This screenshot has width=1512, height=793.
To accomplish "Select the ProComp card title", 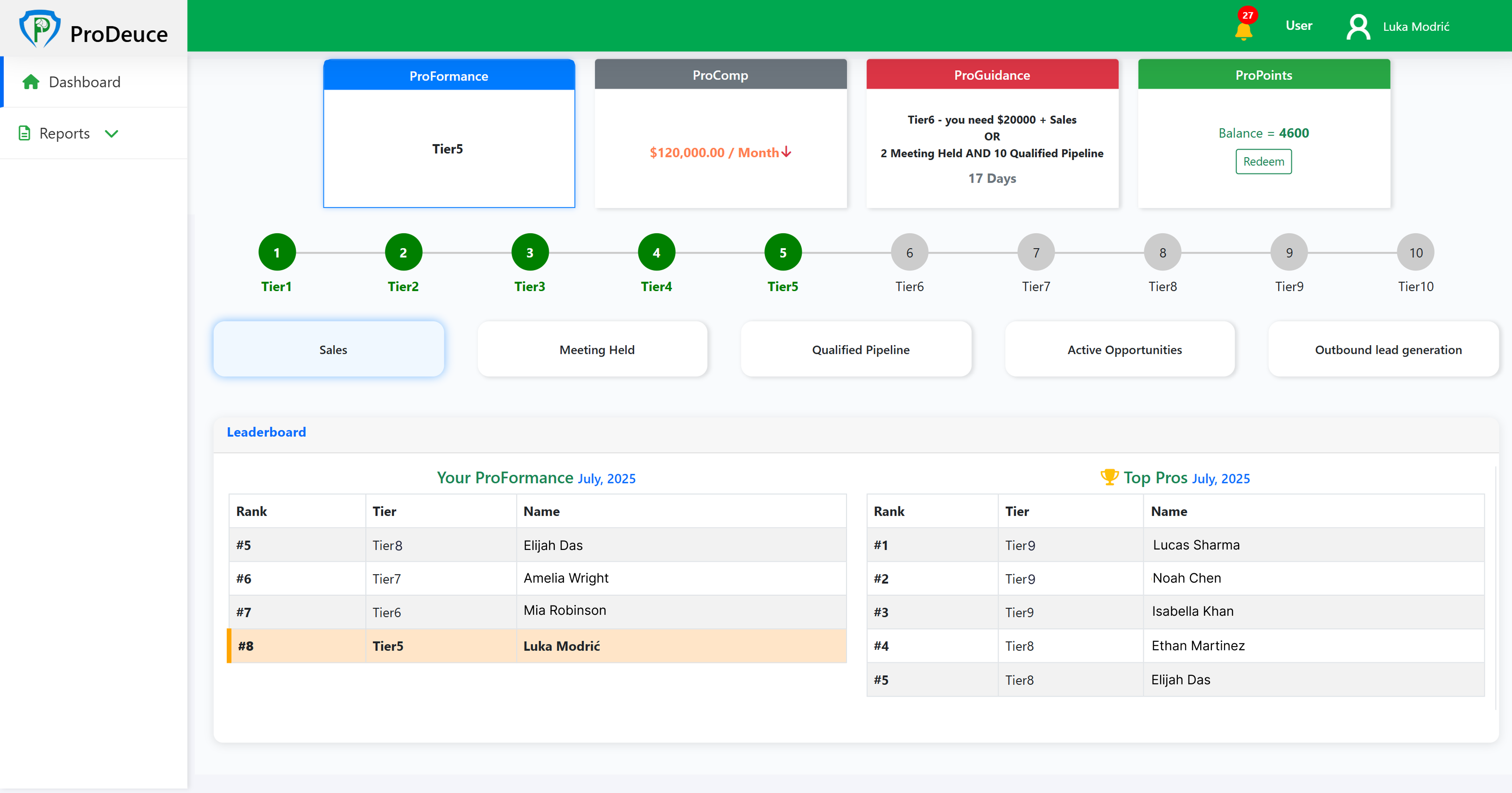I will pyautogui.click(x=720, y=75).
